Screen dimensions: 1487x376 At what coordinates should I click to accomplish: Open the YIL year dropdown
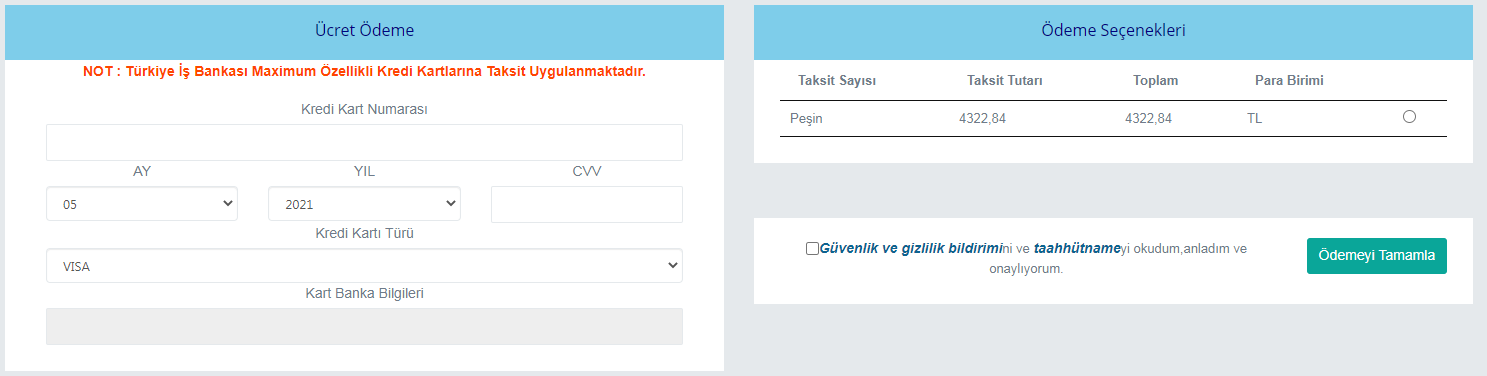click(364, 204)
